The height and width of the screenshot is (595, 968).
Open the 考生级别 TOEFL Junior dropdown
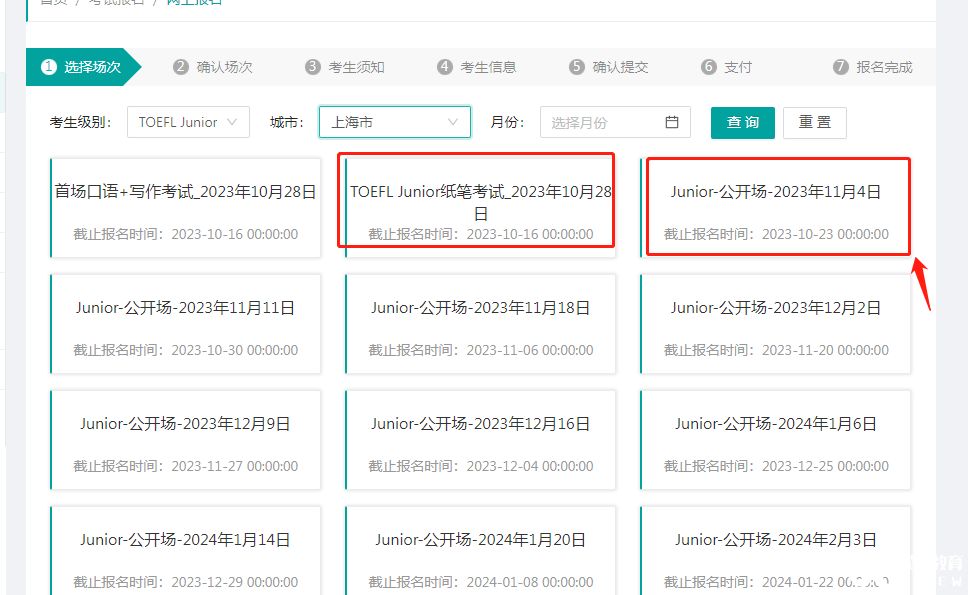(x=188, y=122)
